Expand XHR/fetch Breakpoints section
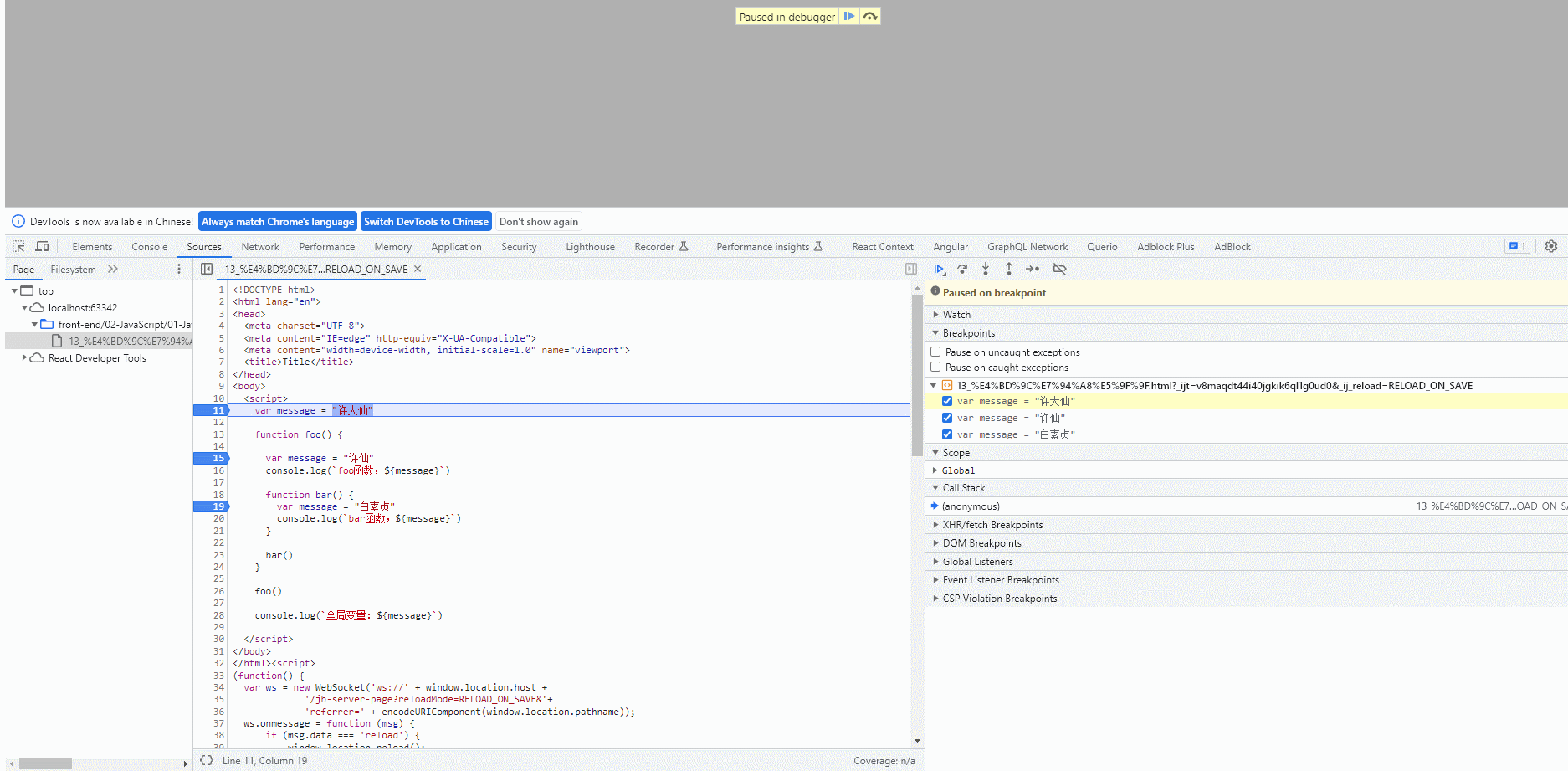 pos(992,525)
